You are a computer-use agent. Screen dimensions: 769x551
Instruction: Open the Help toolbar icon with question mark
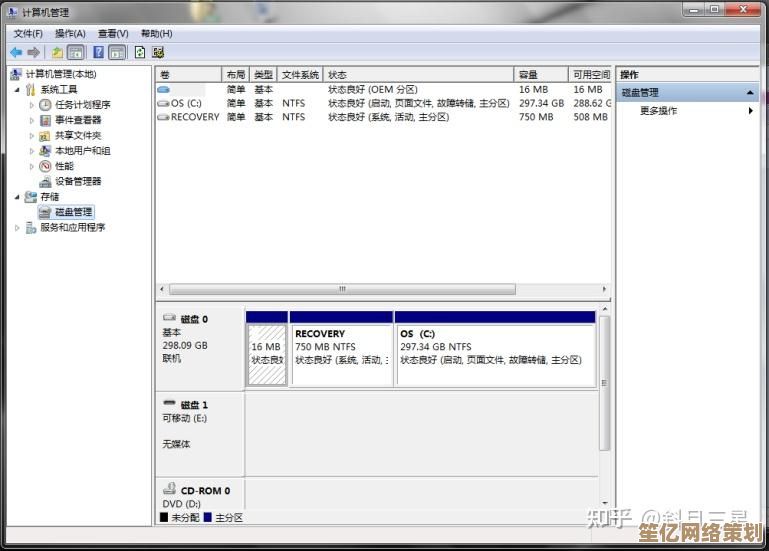99,52
